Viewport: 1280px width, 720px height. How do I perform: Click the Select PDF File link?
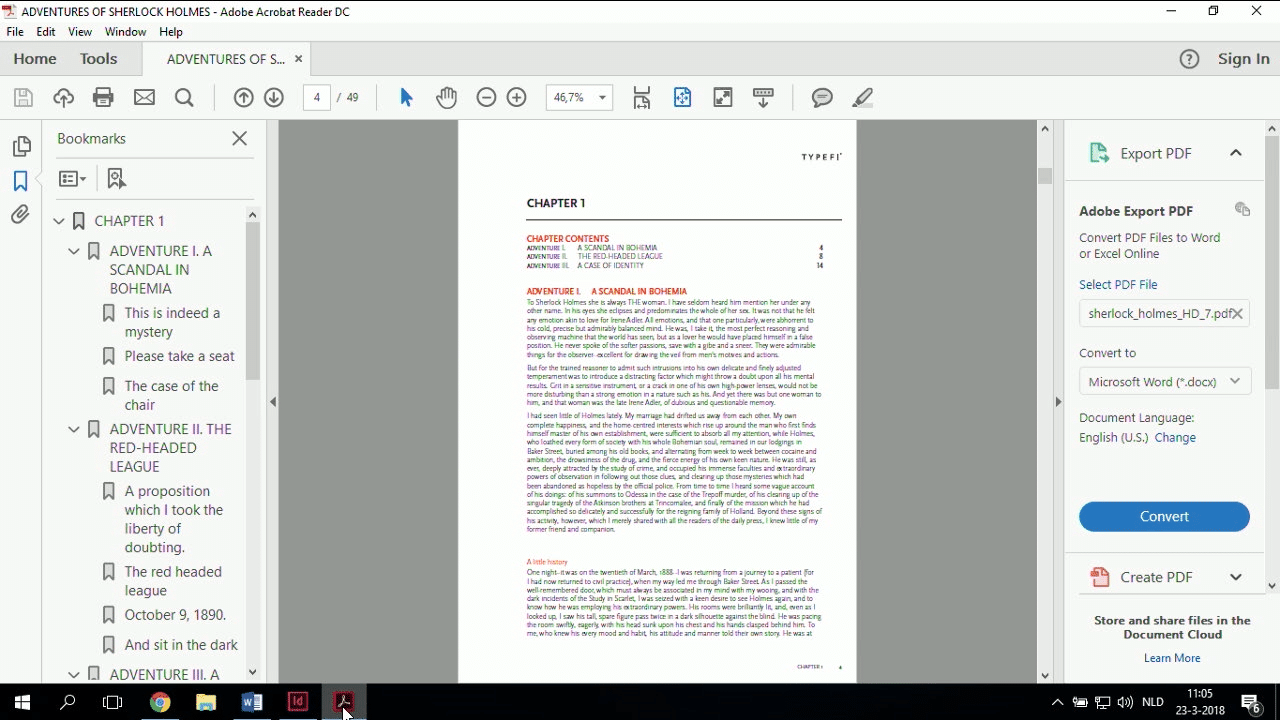[1118, 284]
